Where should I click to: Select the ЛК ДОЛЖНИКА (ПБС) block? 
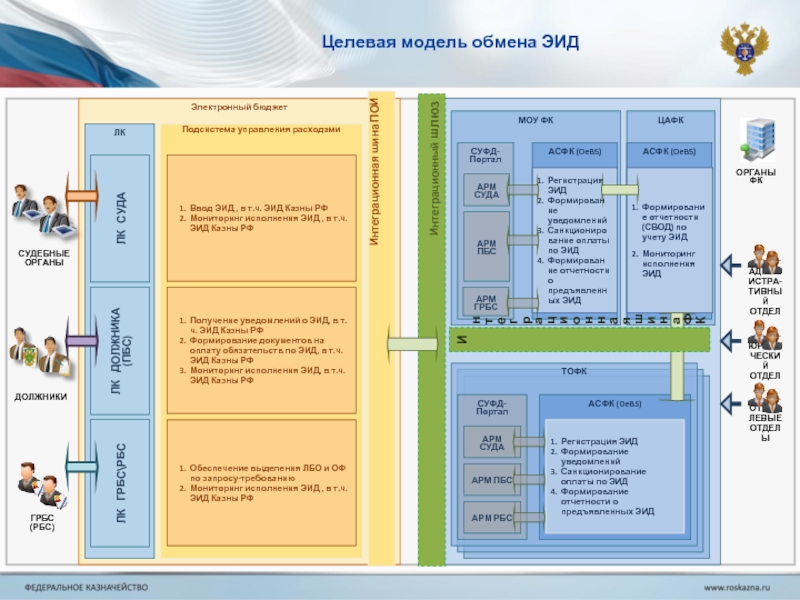click(x=120, y=351)
